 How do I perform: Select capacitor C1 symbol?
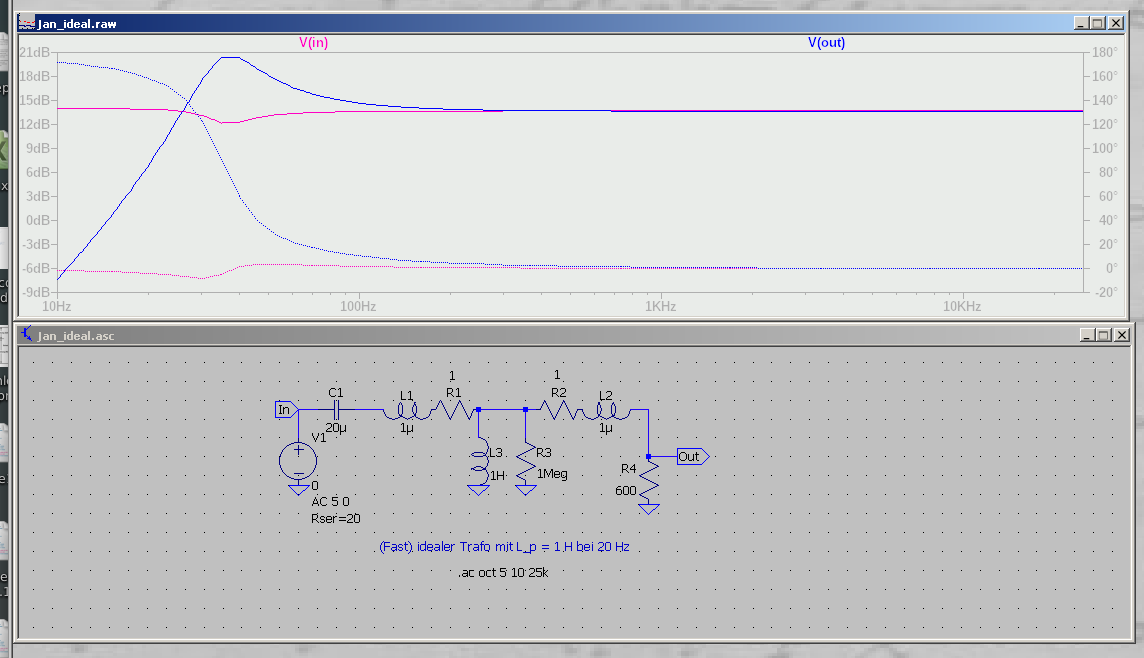336,410
